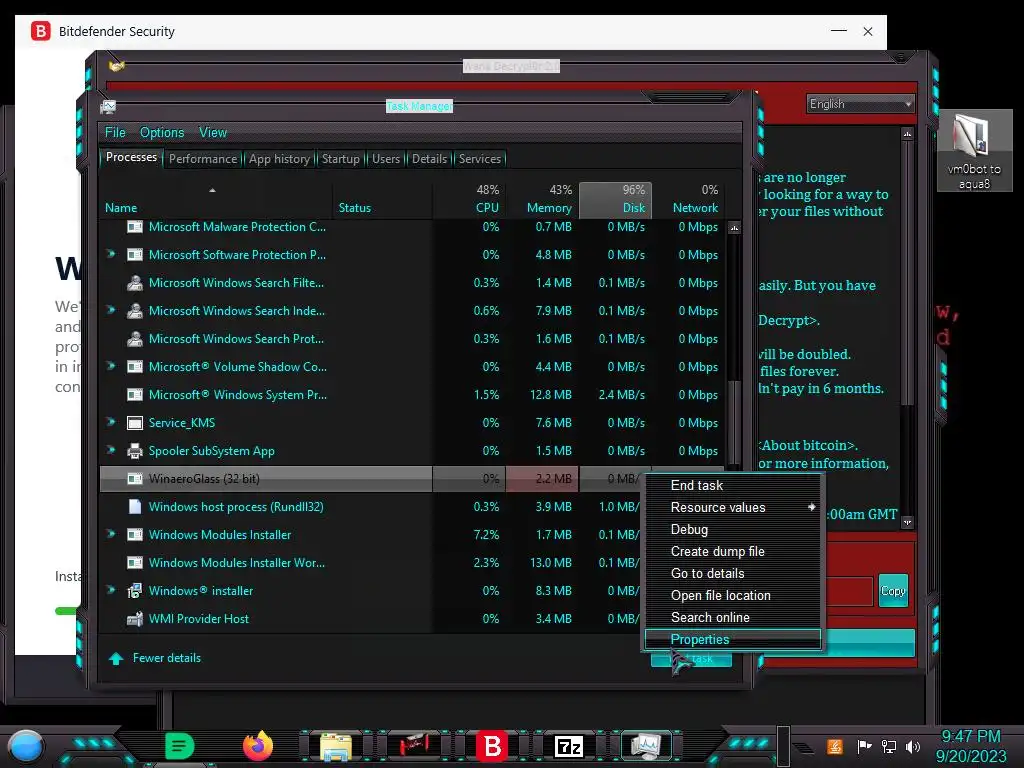Click the flag notification tray icon

[864, 746]
